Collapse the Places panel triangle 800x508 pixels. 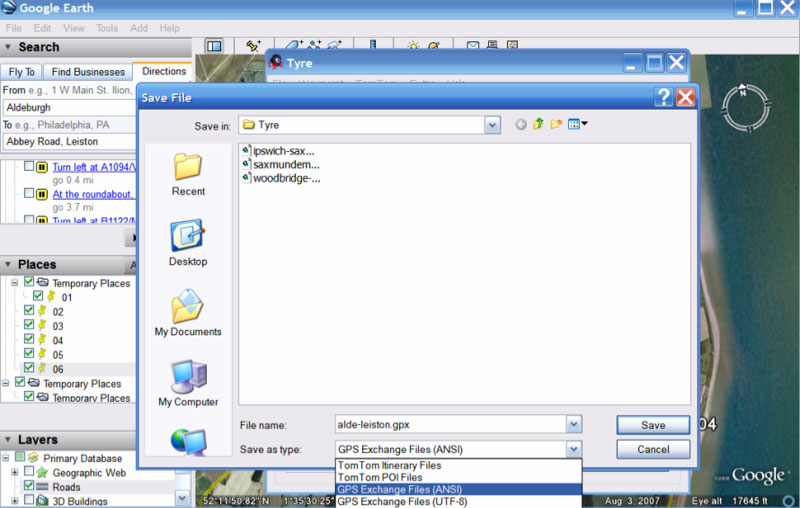[8, 264]
